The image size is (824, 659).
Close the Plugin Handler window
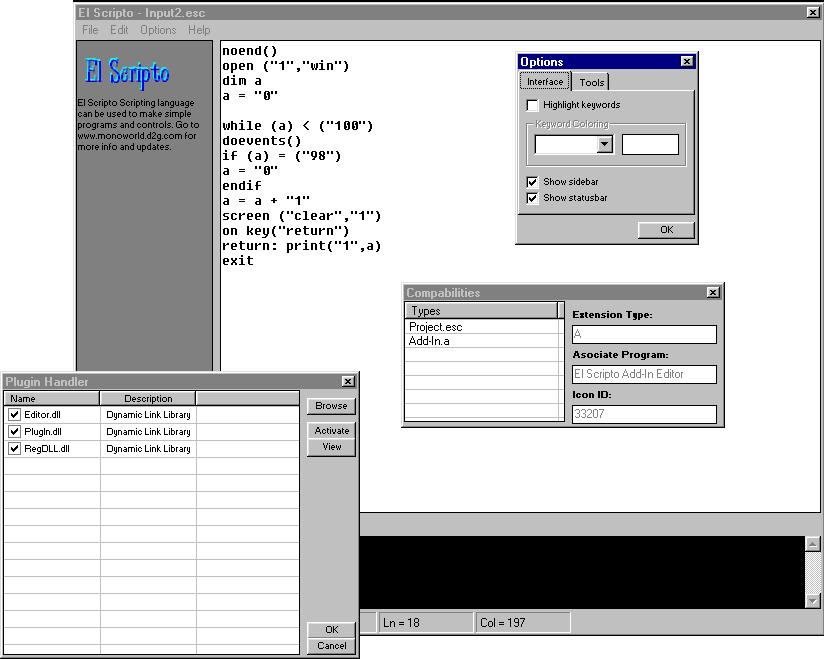point(348,381)
